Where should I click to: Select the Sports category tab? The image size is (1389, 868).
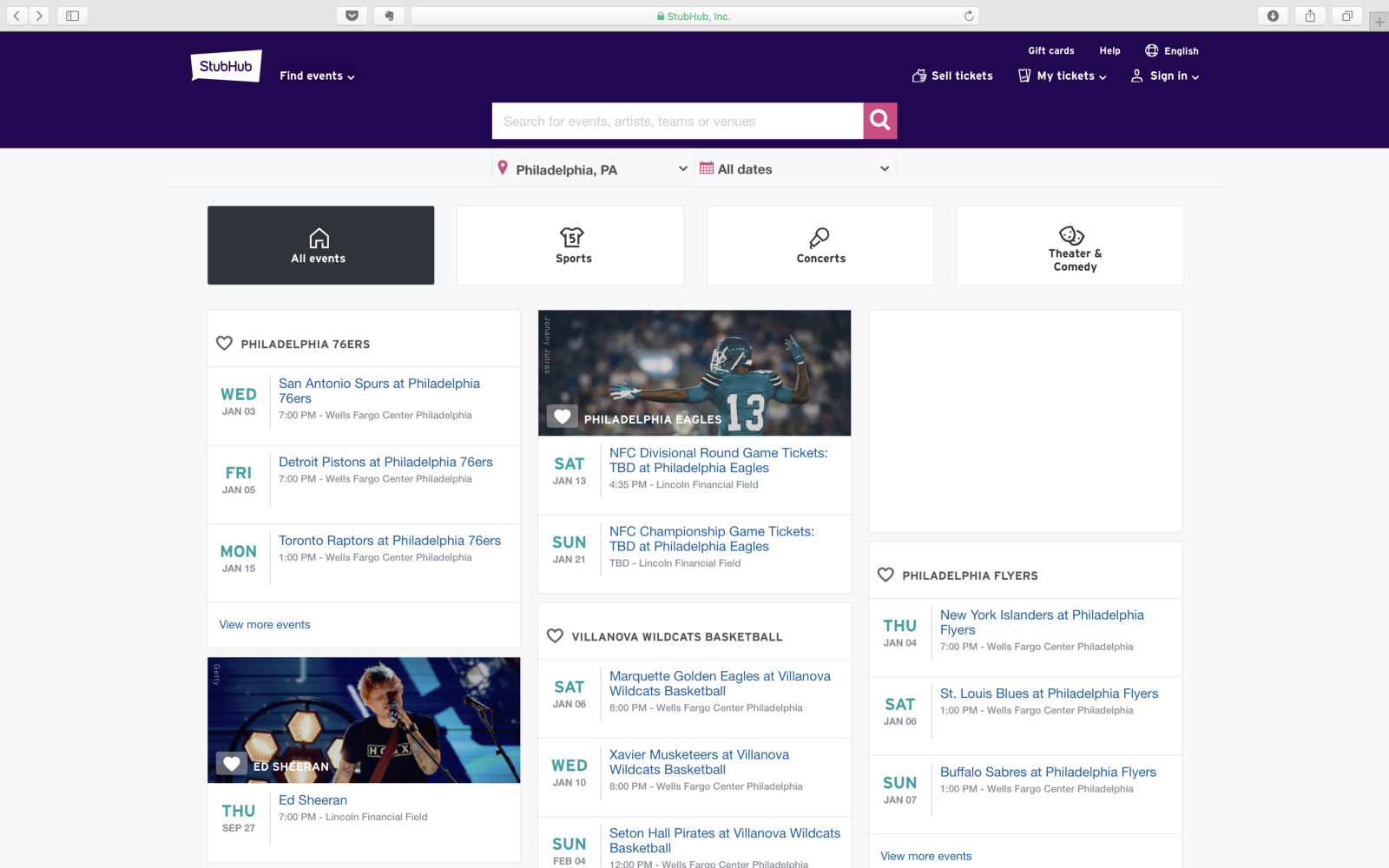coord(570,245)
